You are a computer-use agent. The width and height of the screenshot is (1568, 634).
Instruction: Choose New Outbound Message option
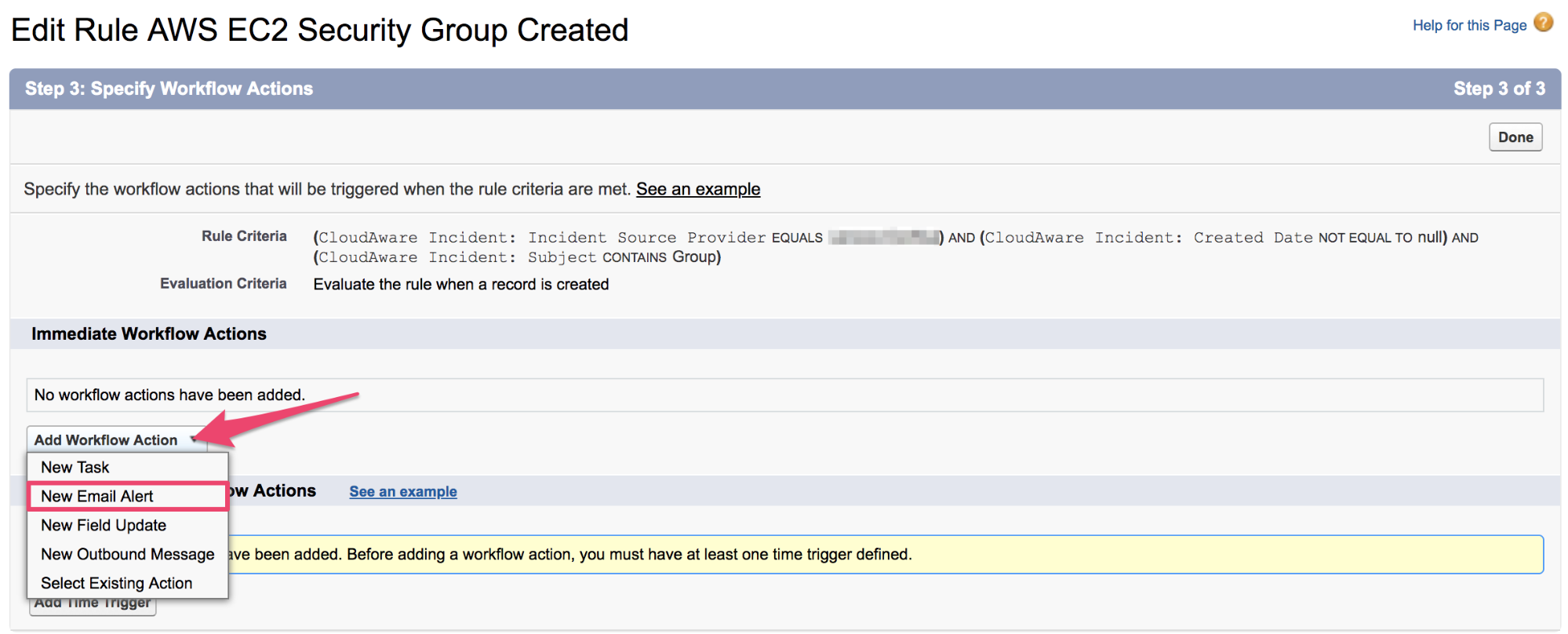click(x=127, y=554)
